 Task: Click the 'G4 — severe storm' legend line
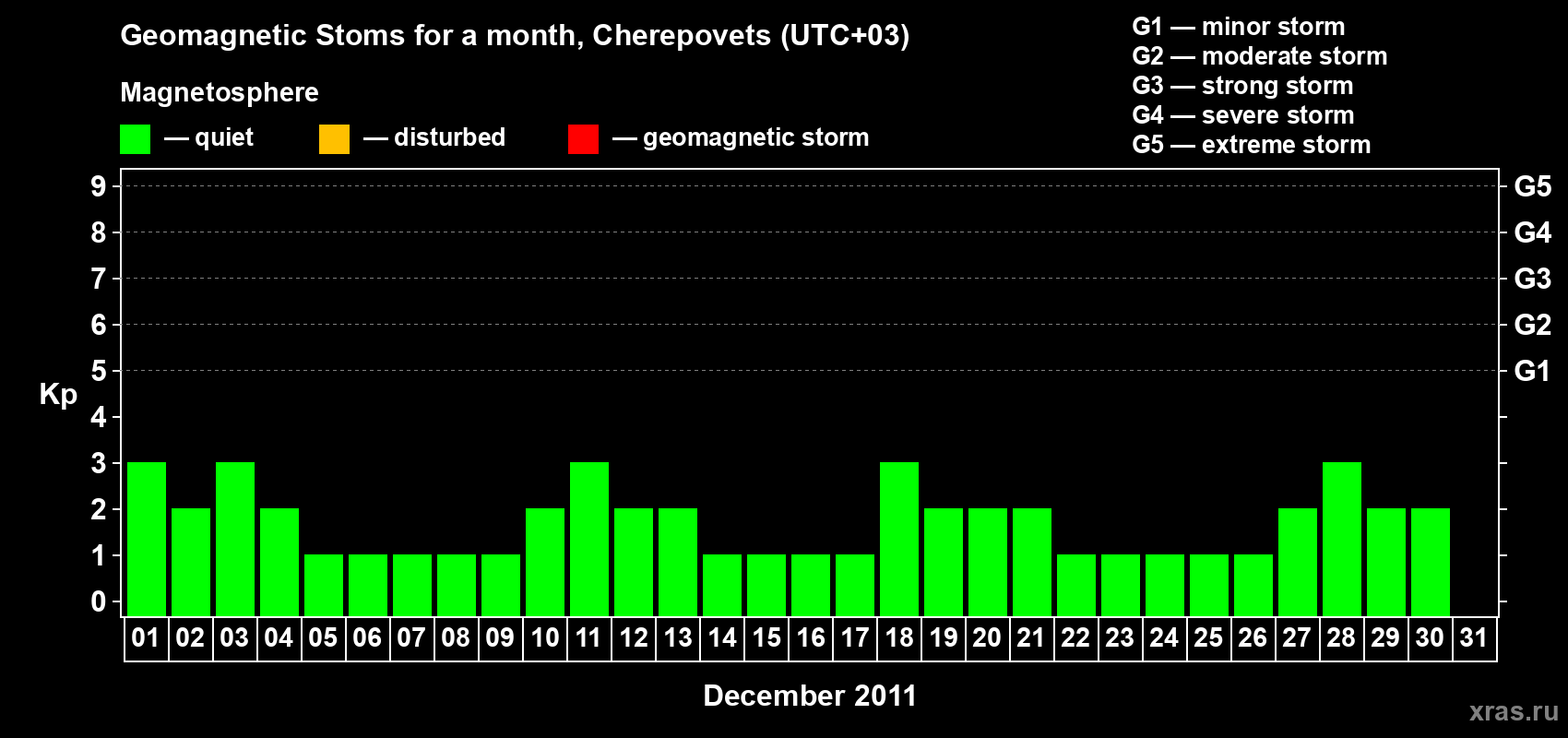tap(1242, 115)
